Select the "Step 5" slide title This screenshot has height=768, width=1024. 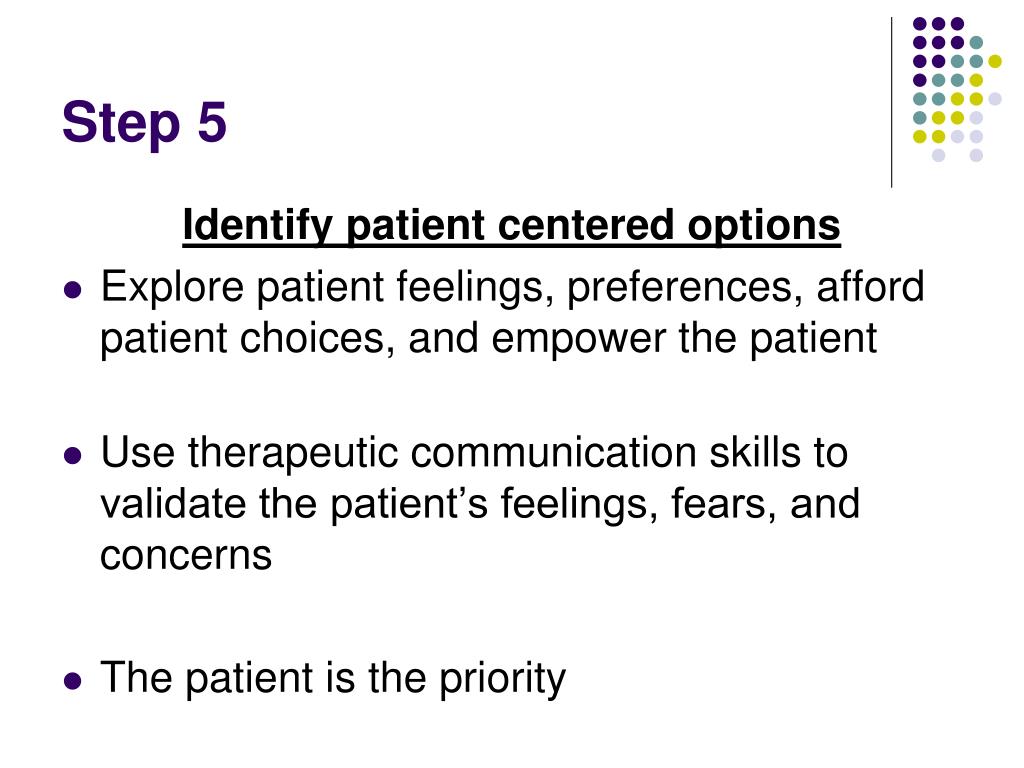(x=144, y=123)
